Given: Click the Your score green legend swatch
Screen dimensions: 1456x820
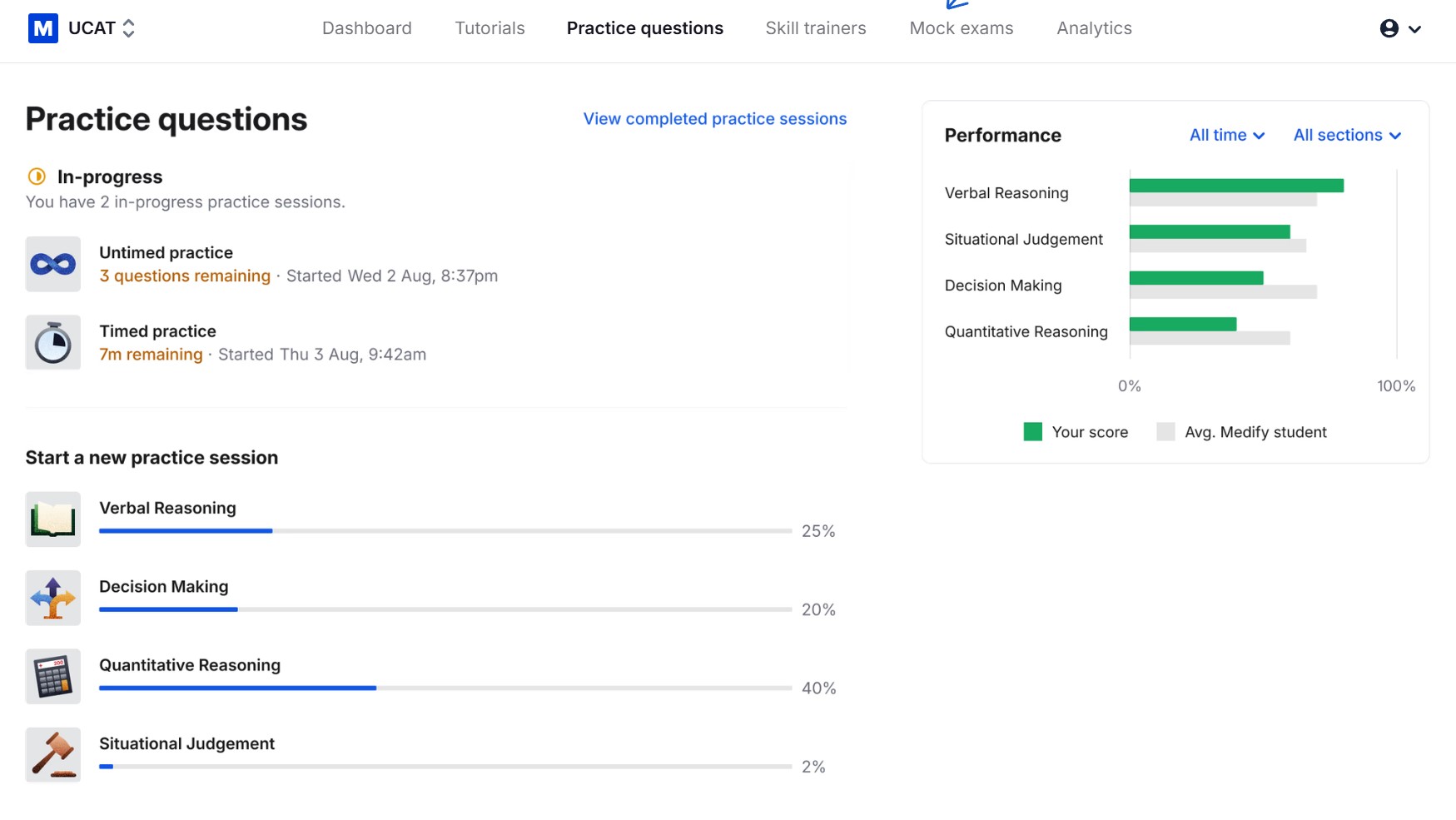Looking at the screenshot, I should (1032, 431).
